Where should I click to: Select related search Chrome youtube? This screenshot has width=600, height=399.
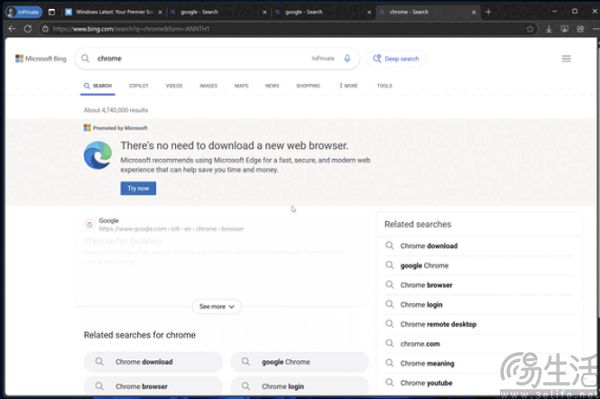point(426,383)
